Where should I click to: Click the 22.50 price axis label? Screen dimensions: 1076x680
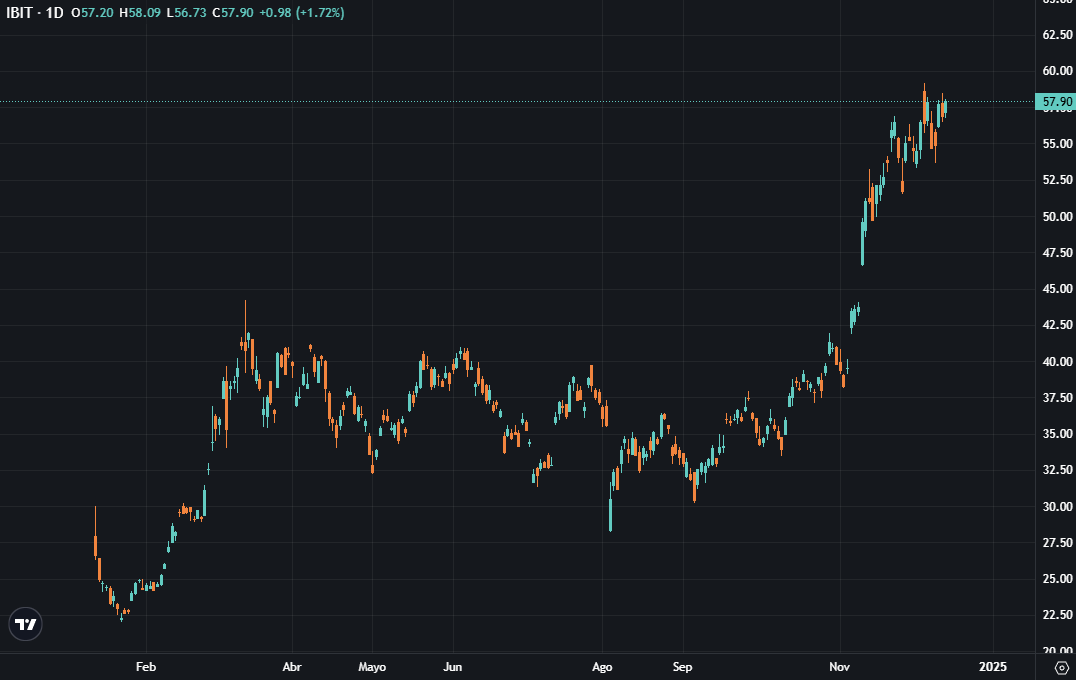click(x=1057, y=615)
